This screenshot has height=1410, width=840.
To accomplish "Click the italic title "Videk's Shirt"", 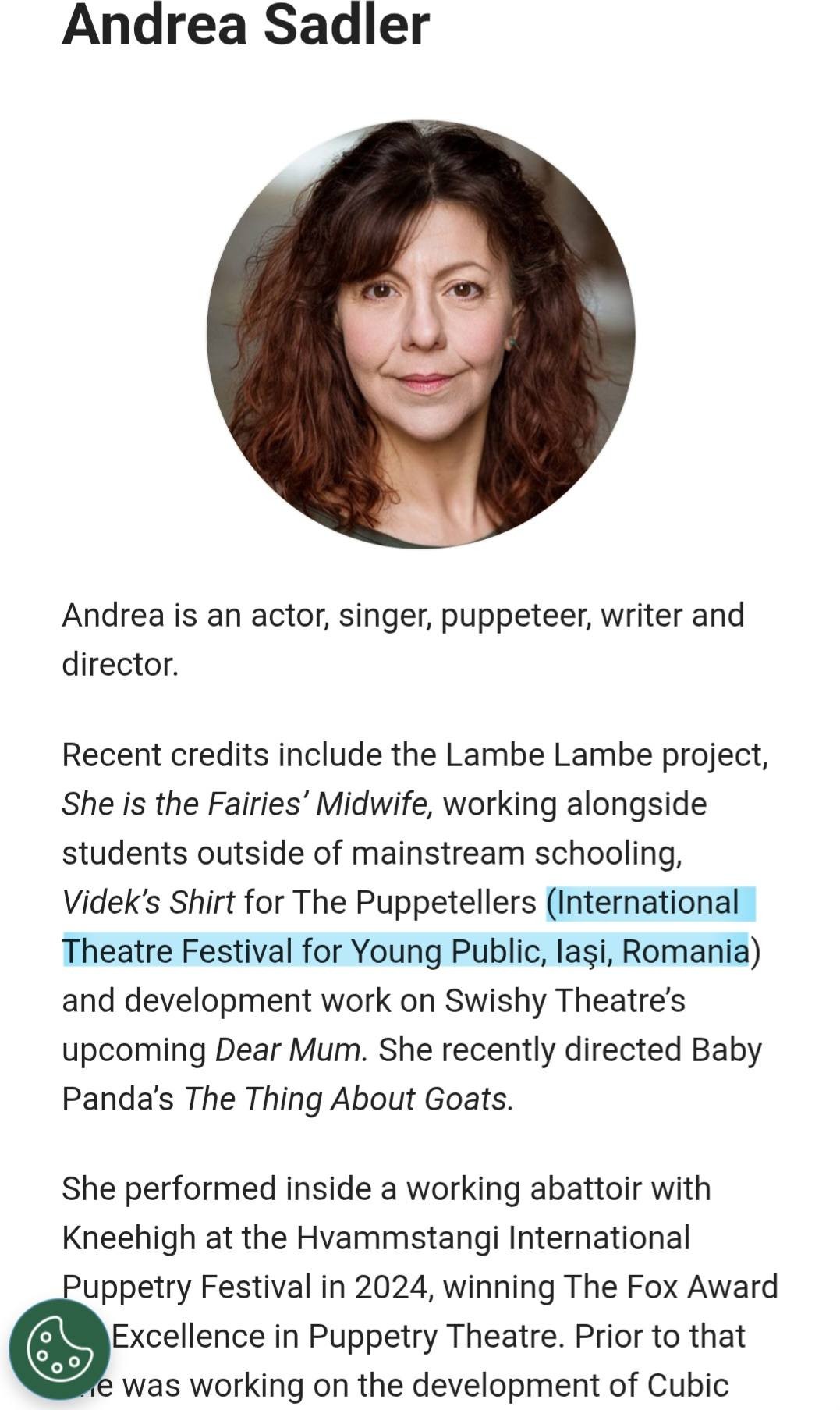I will (148, 902).
